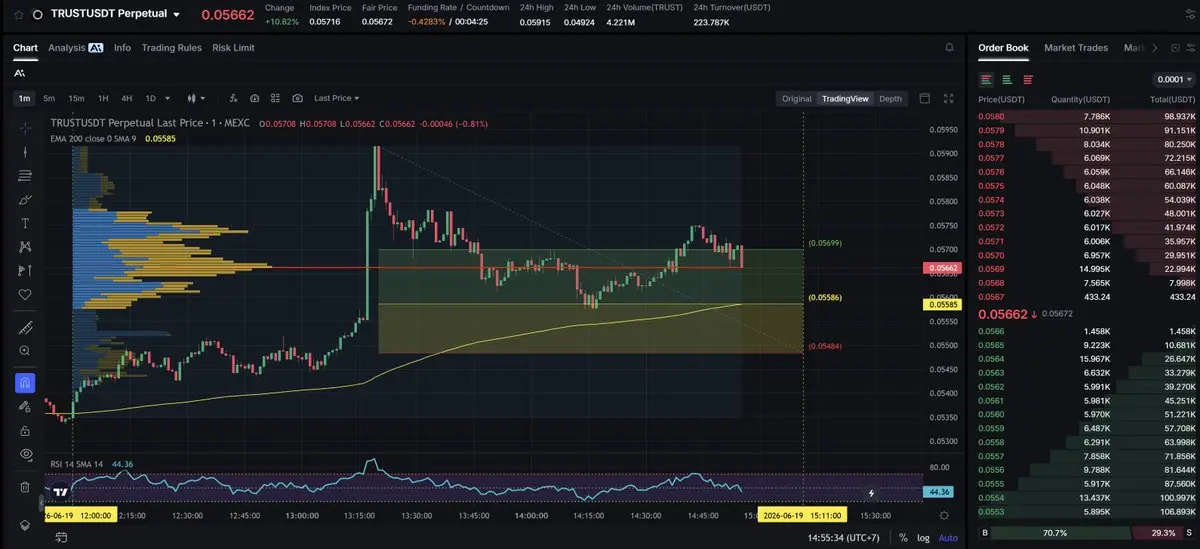The width and height of the screenshot is (1200, 549).
Task: Switch to the Chart tab
Action: 25,47
